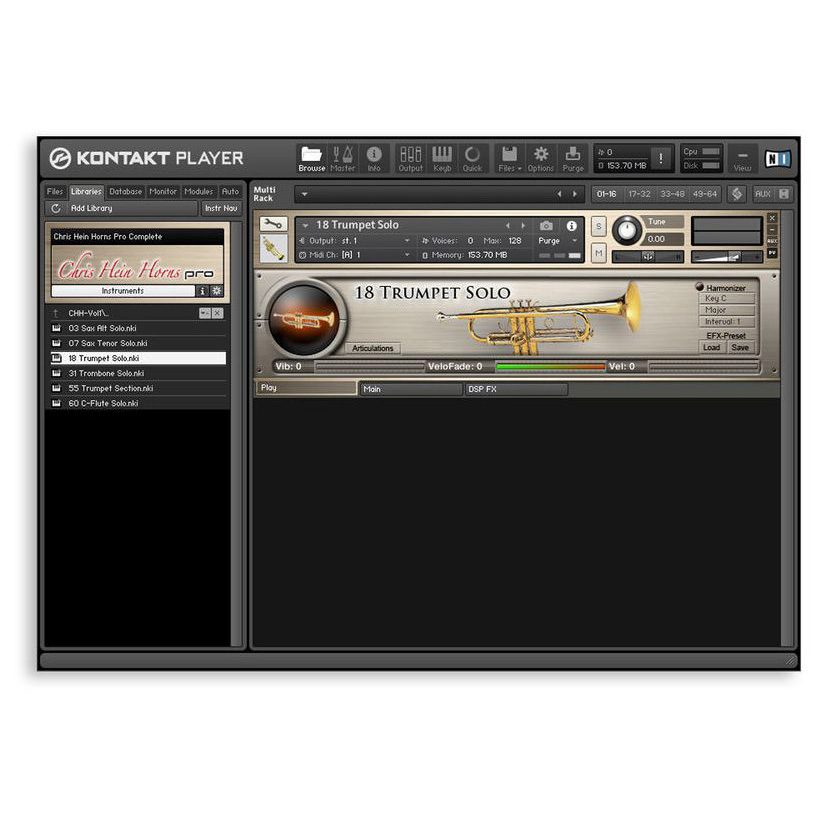Viewport: 820px width, 820px height.
Task: Refresh the library list icon
Action: (x=56, y=208)
